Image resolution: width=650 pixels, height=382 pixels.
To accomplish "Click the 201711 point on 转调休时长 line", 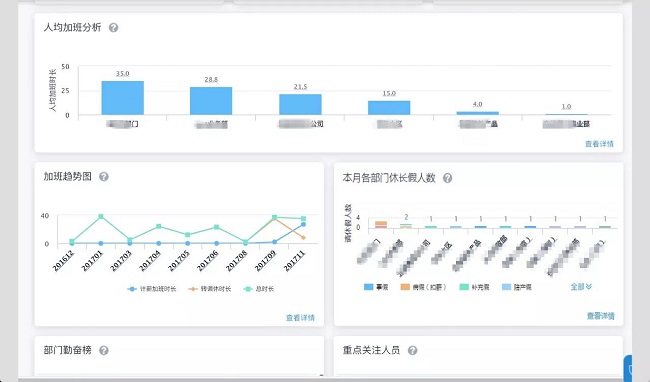I will click(x=303, y=238).
